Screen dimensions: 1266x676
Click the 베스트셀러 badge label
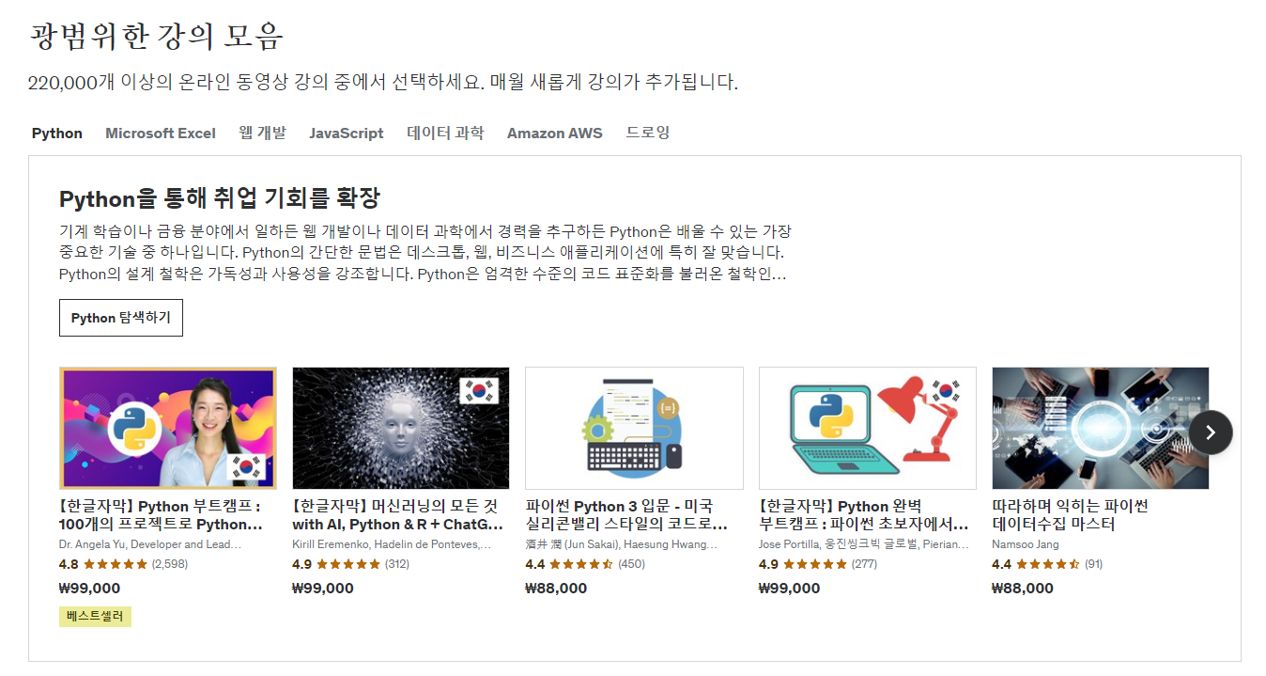click(94, 616)
